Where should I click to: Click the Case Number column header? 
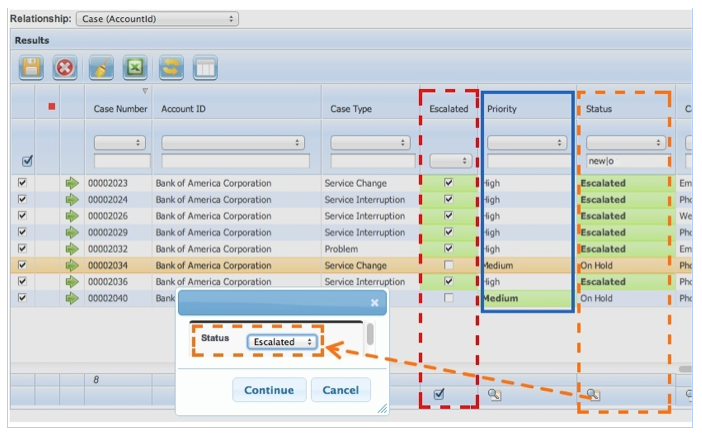point(120,109)
